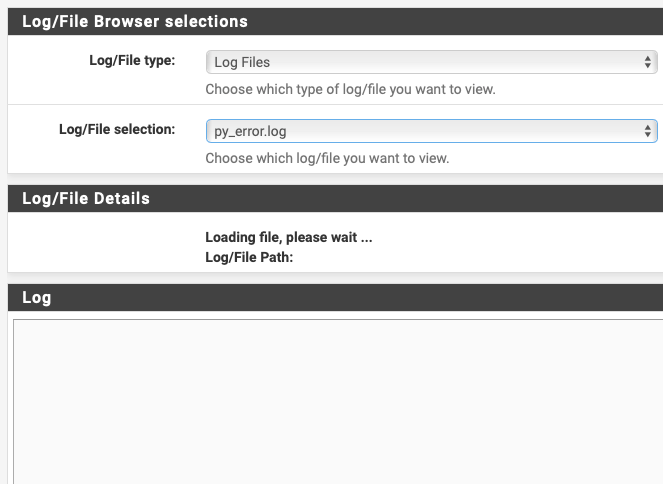Click the centre of the empty Log viewer
The width and height of the screenshot is (663, 484).
point(337,402)
